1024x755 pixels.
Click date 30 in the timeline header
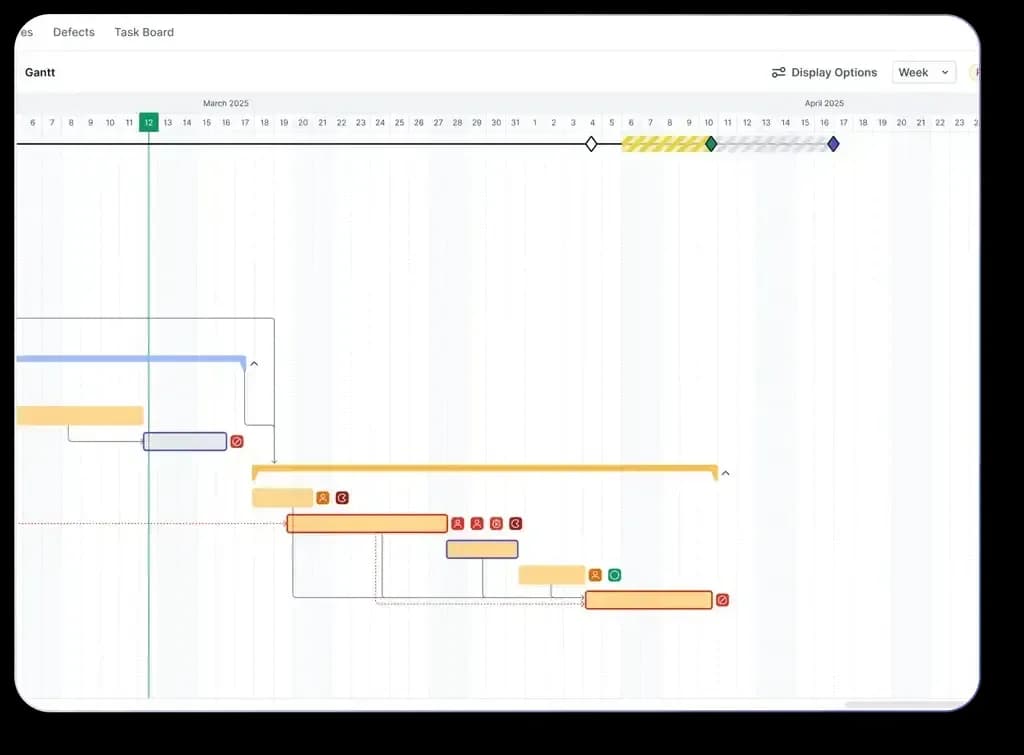click(x=496, y=122)
